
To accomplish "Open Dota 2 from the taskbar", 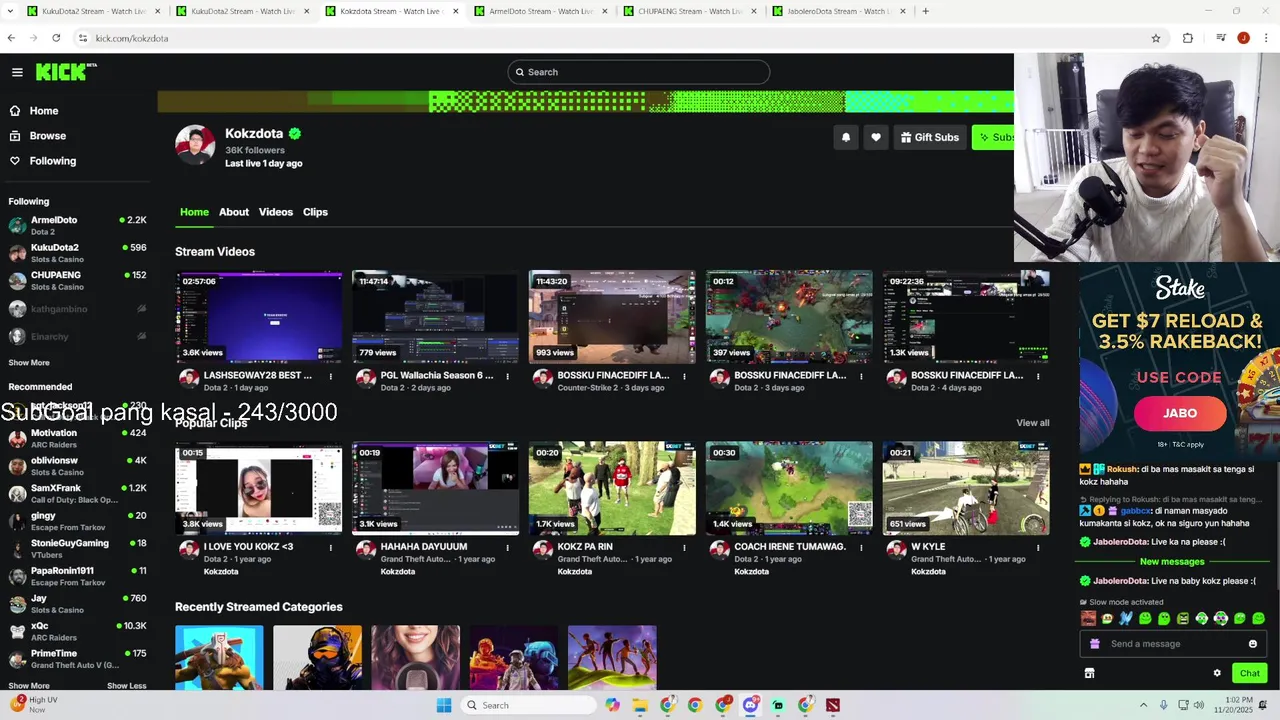I will click(833, 705).
